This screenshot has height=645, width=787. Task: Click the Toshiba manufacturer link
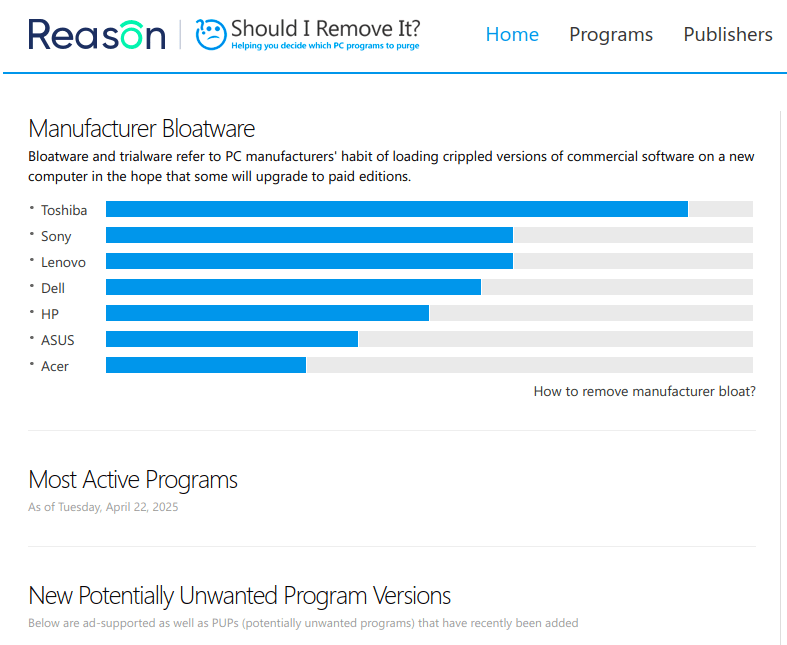click(64, 210)
